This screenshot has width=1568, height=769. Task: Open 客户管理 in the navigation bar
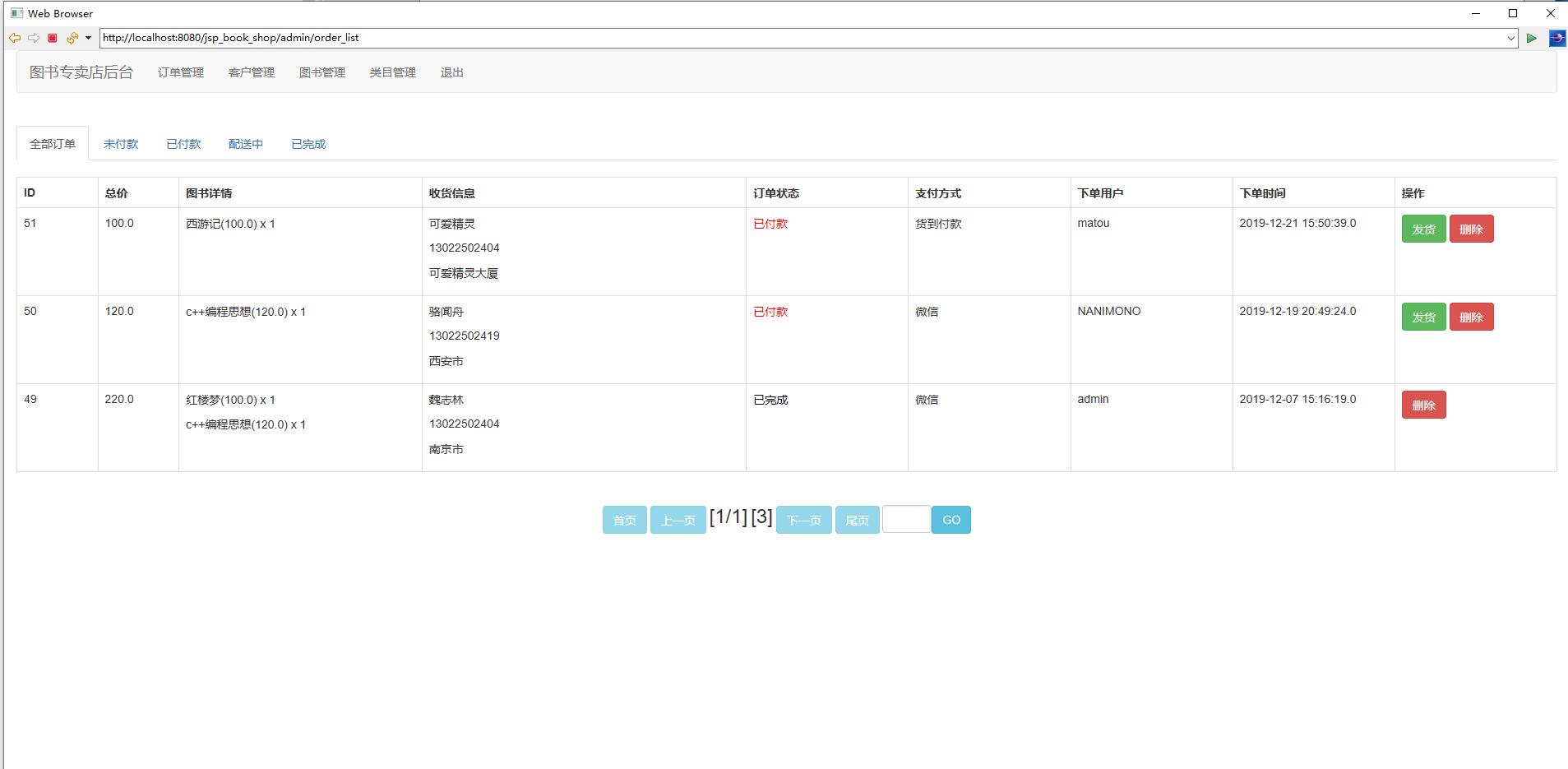(x=251, y=72)
